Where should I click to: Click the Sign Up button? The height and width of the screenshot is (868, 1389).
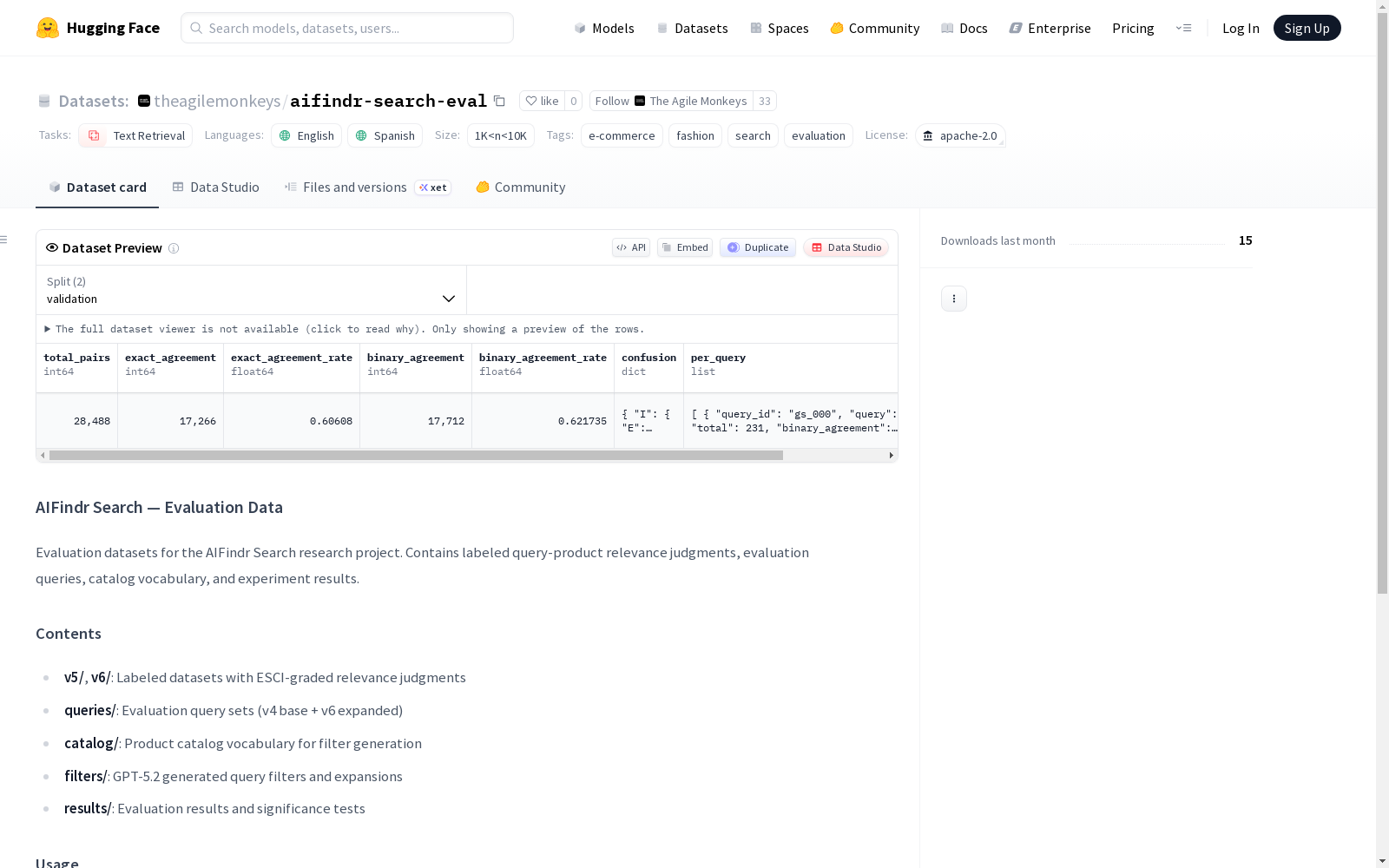(x=1307, y=28)
